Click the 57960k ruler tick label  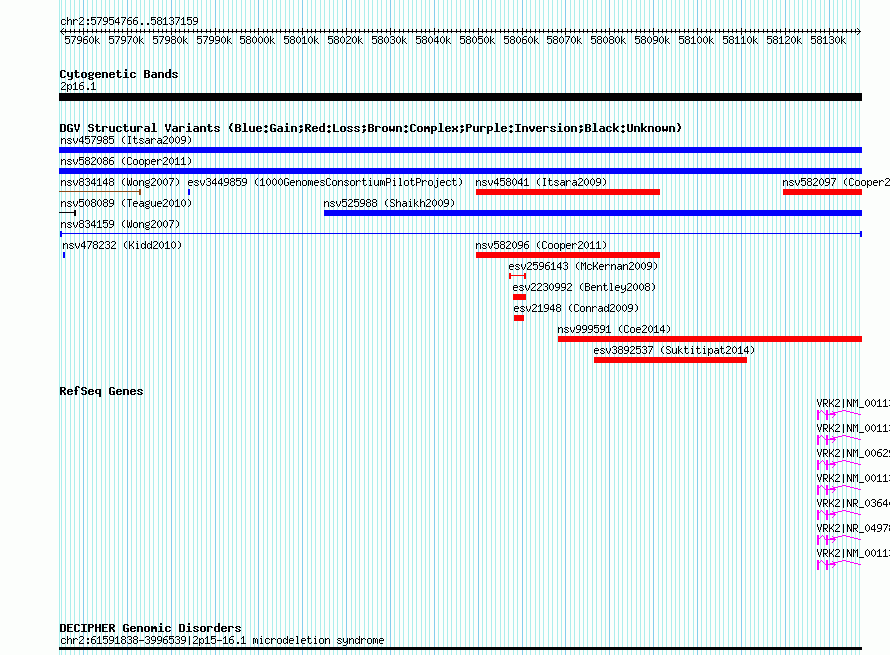pyautogui.click(x=82, y=40)
